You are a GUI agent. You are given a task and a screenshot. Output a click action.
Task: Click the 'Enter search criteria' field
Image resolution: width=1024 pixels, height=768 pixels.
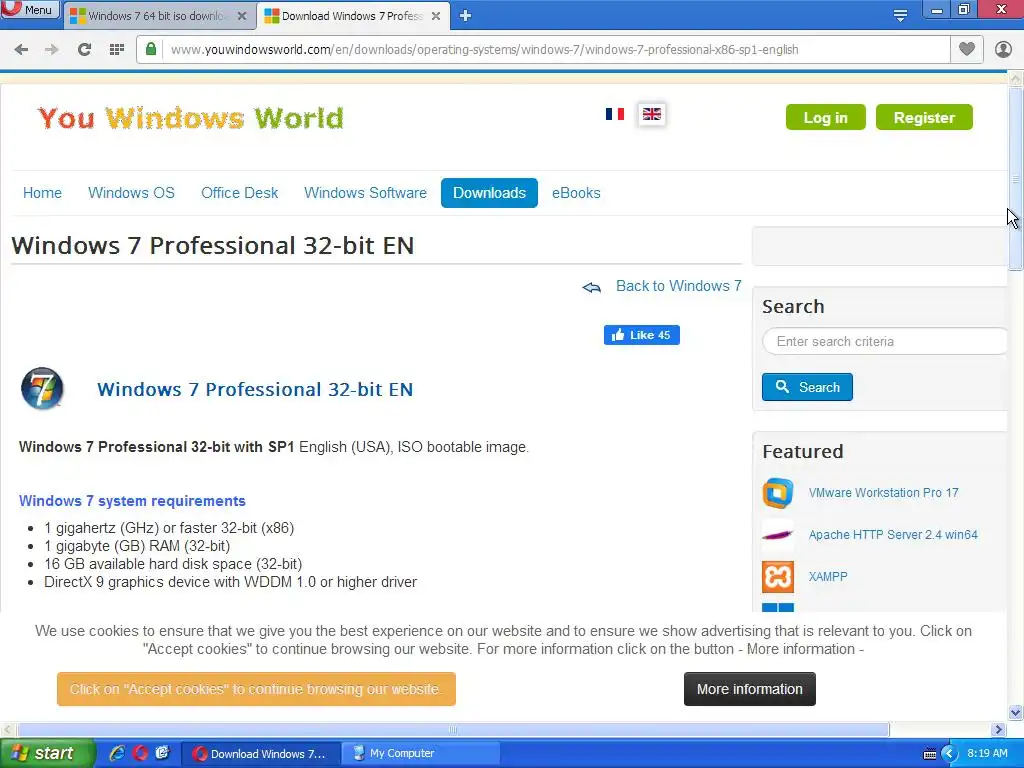click(x=885, y=342)
